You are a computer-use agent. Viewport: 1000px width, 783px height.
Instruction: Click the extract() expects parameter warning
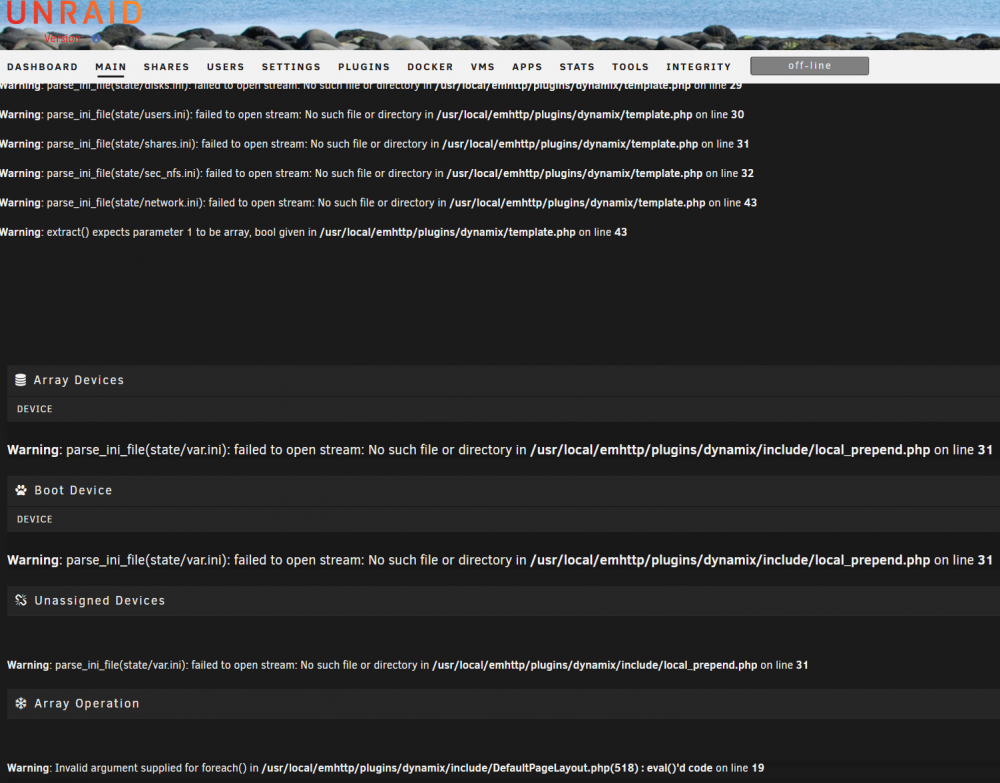(313, 232)
